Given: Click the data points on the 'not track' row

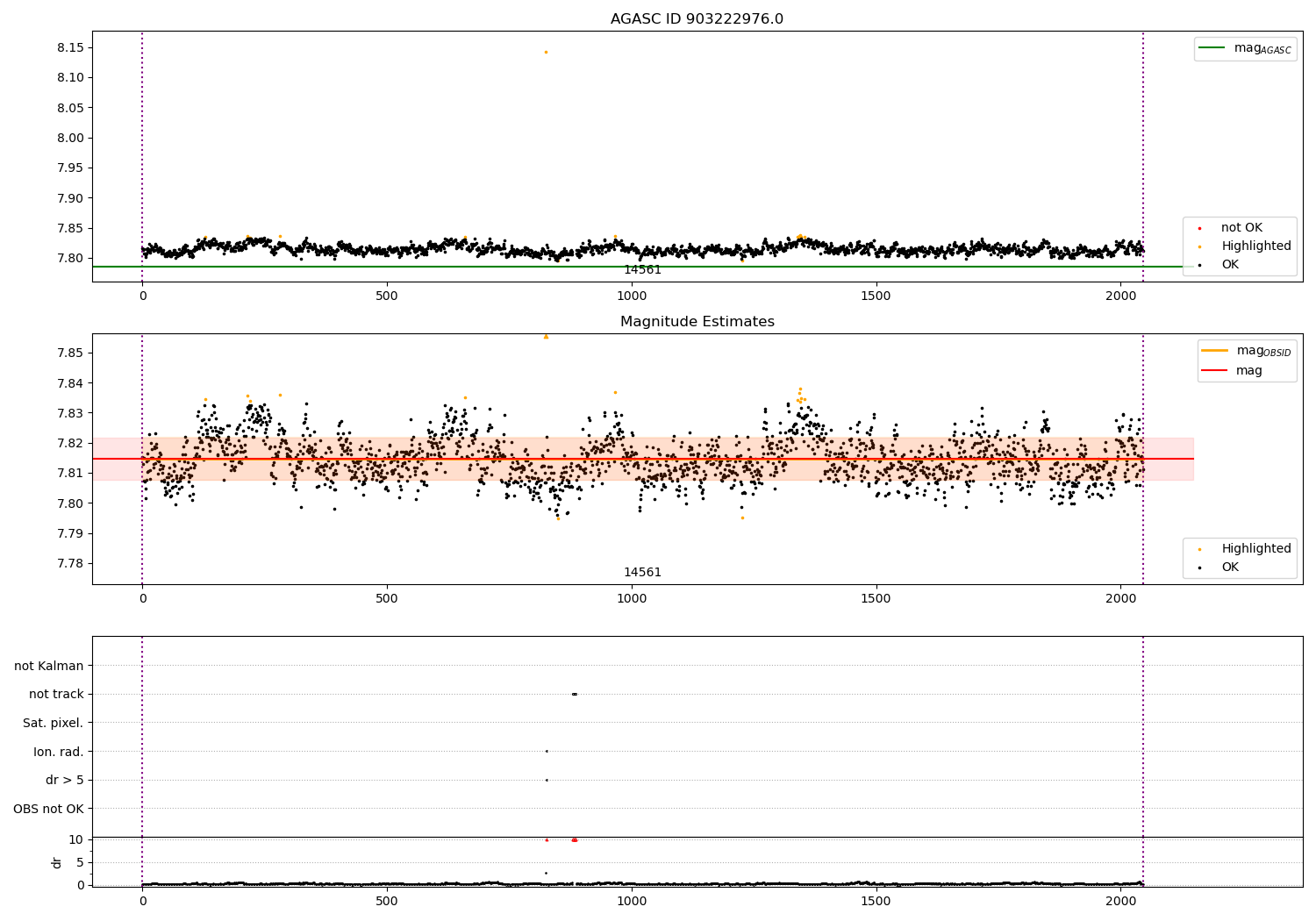Looking at the screenshot, I should tap(574, 694).
